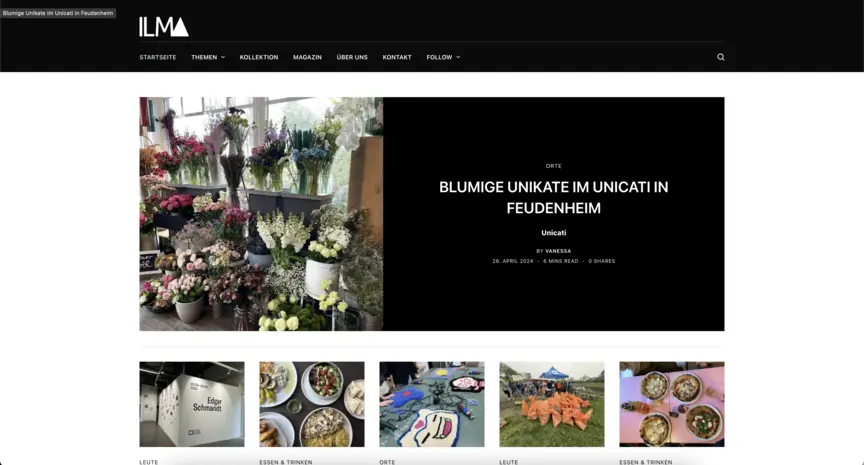
Task: Open the Magazin menu item
Action: [307, 57]
